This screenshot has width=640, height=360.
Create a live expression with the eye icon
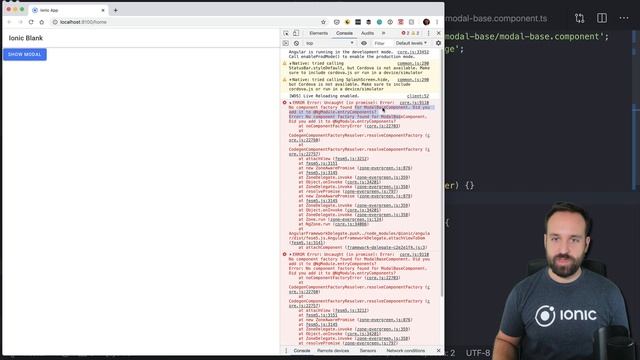click(364, 43)
